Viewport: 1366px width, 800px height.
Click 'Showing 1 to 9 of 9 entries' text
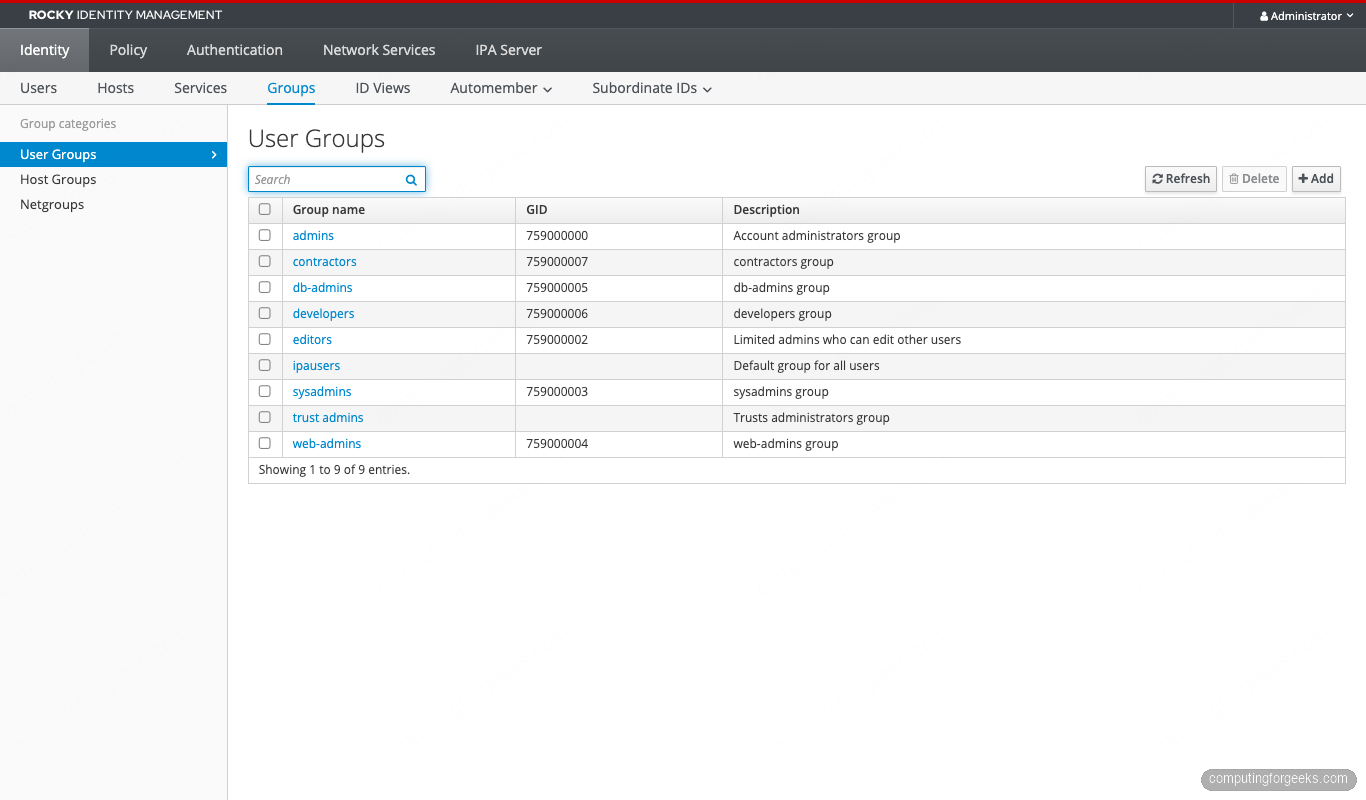click(x=334, y=470)
